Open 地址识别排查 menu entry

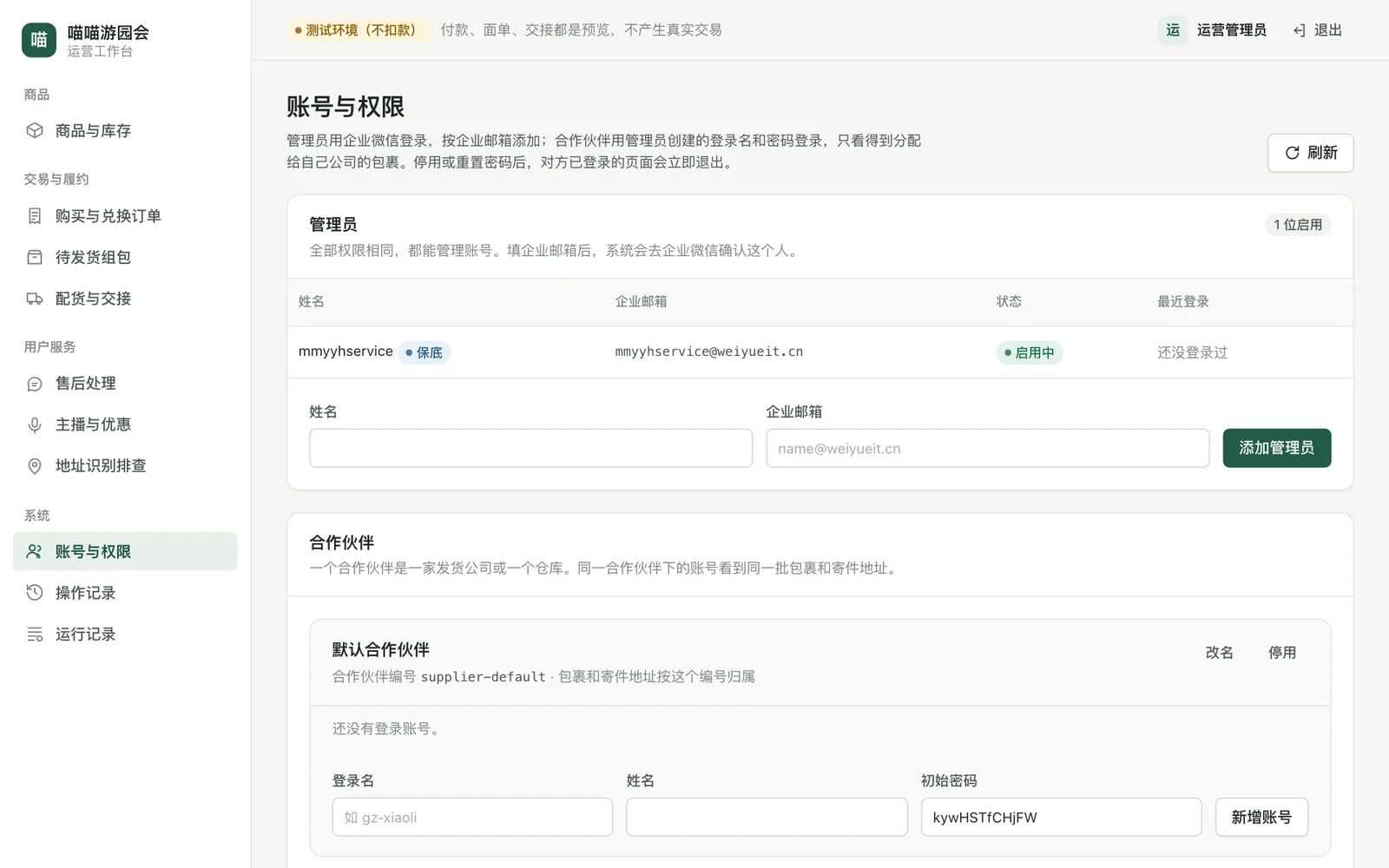pos(125,466)
